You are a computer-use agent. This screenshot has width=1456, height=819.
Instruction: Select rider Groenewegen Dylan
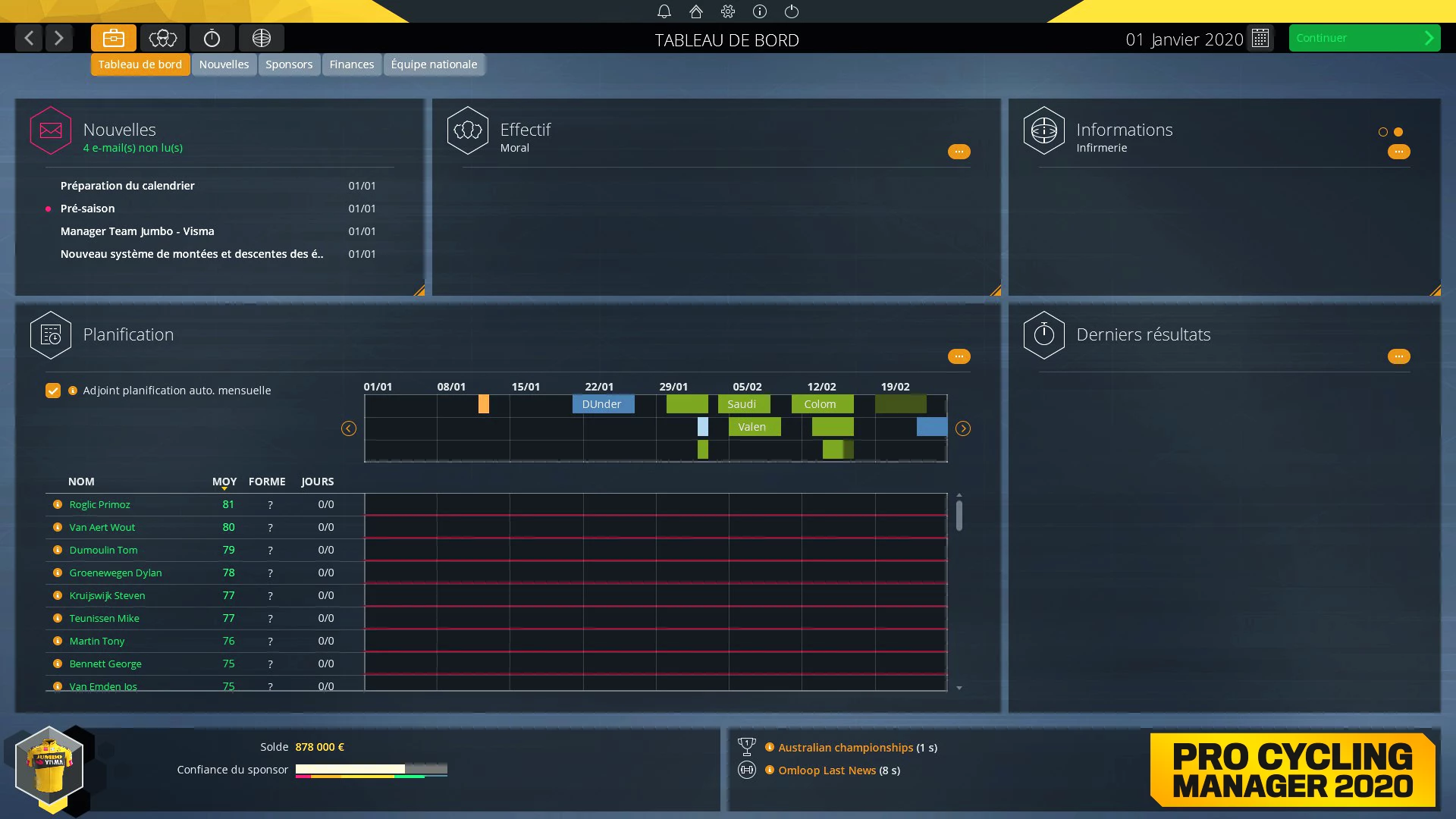115,573
